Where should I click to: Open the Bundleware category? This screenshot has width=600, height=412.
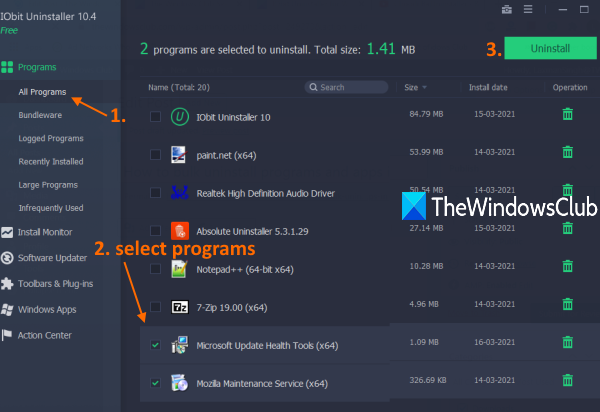(x=40, y=115)
